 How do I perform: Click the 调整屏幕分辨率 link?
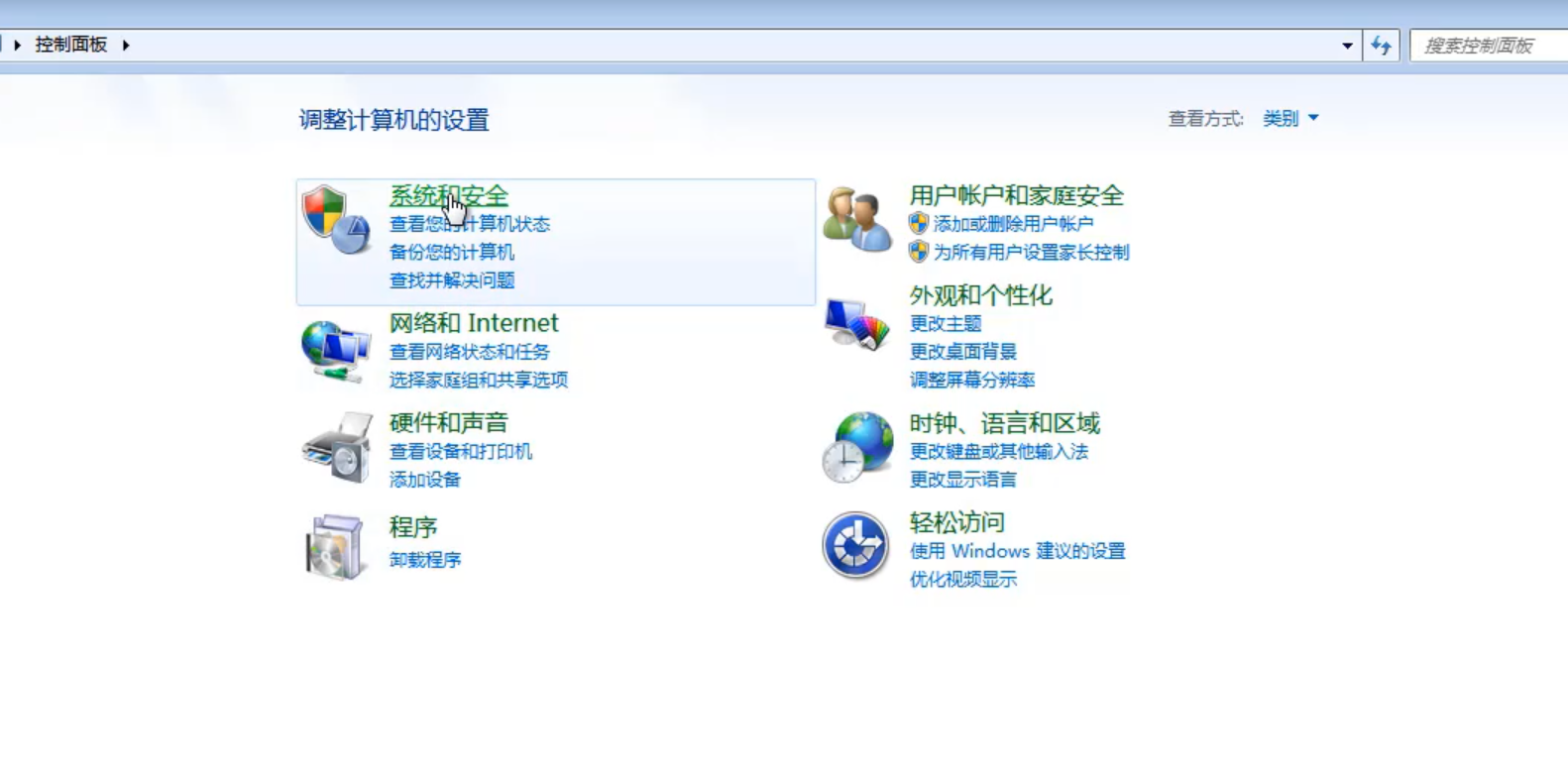pyautogui.click(x=972, y=380)
